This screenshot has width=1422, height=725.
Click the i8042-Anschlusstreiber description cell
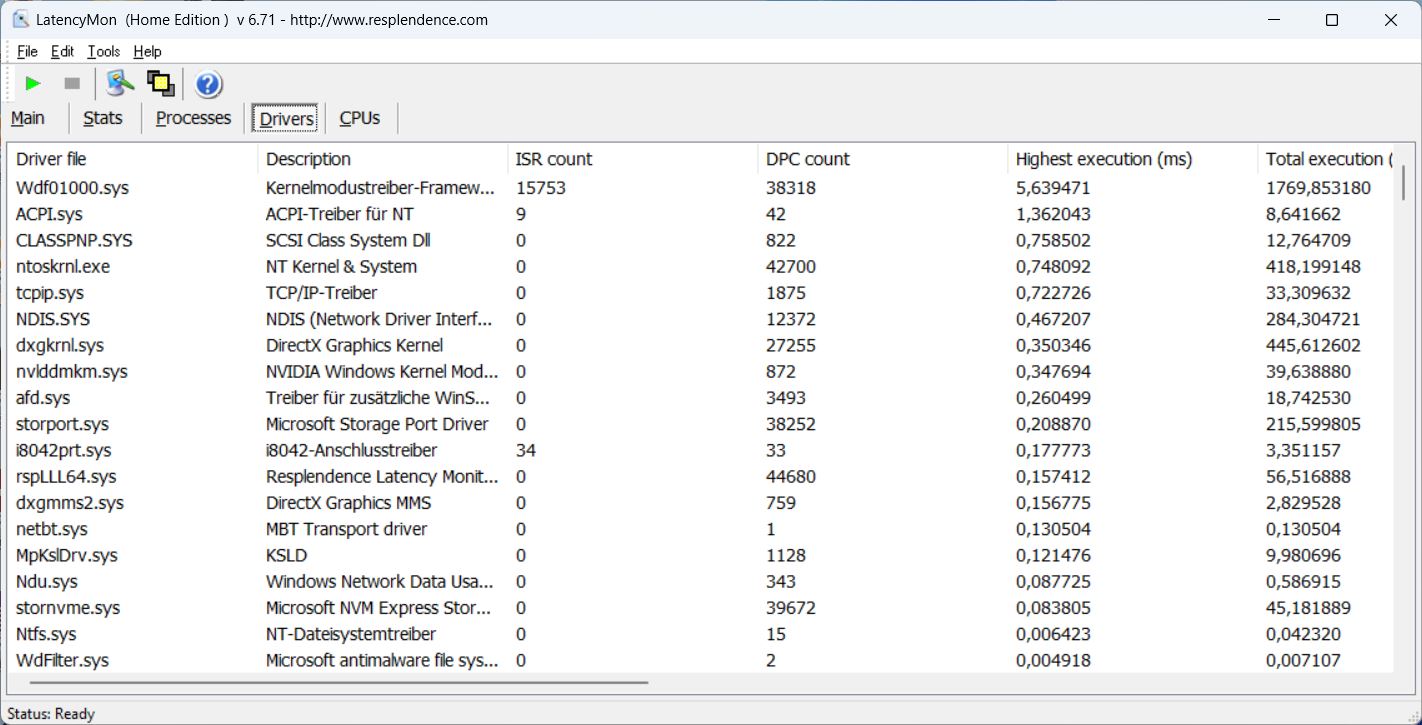click(351, 450)
